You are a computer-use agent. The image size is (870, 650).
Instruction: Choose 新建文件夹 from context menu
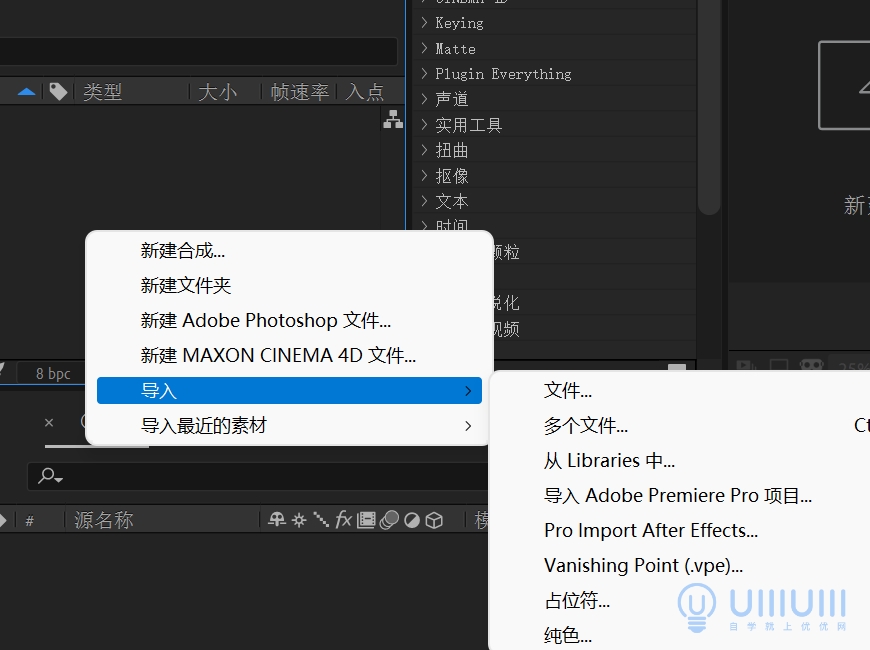pyautogui.click(x=289, y=286)
